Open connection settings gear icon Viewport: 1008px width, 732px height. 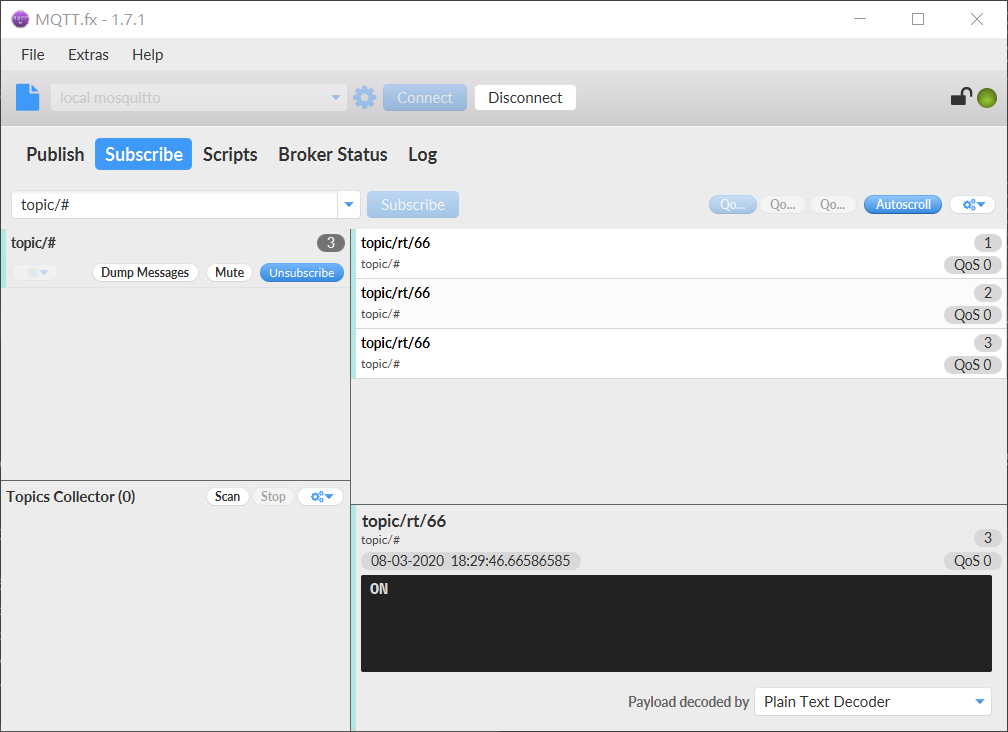tap(364, 98)
